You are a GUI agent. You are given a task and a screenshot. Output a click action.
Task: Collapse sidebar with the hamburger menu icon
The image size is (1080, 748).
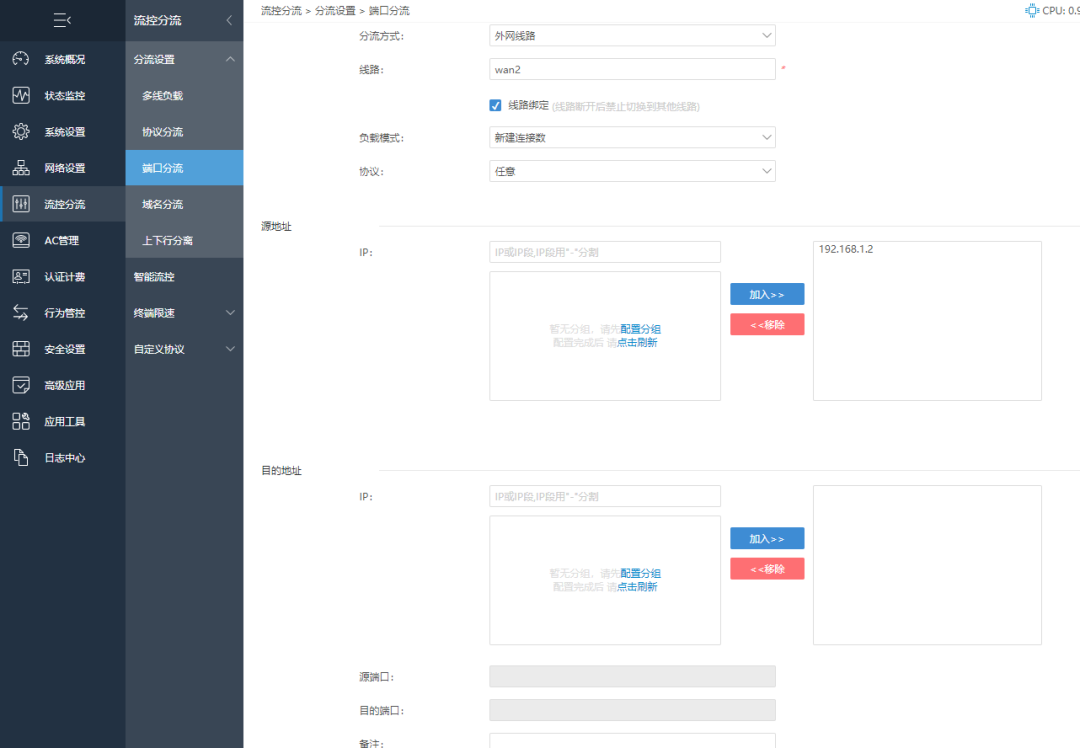(x=62, y=21)
